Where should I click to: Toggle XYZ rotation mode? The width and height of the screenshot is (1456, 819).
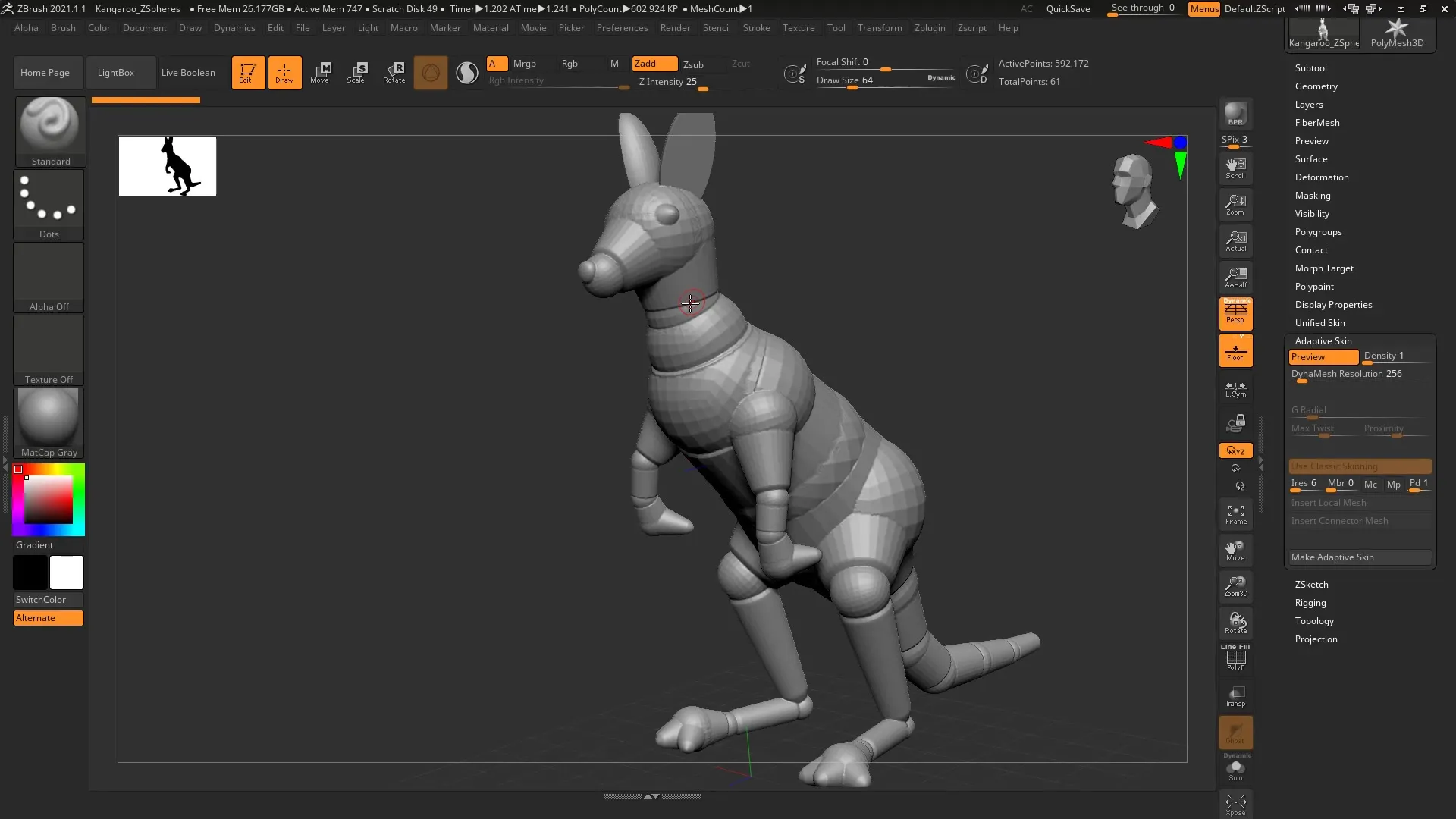coord(1235,450)
